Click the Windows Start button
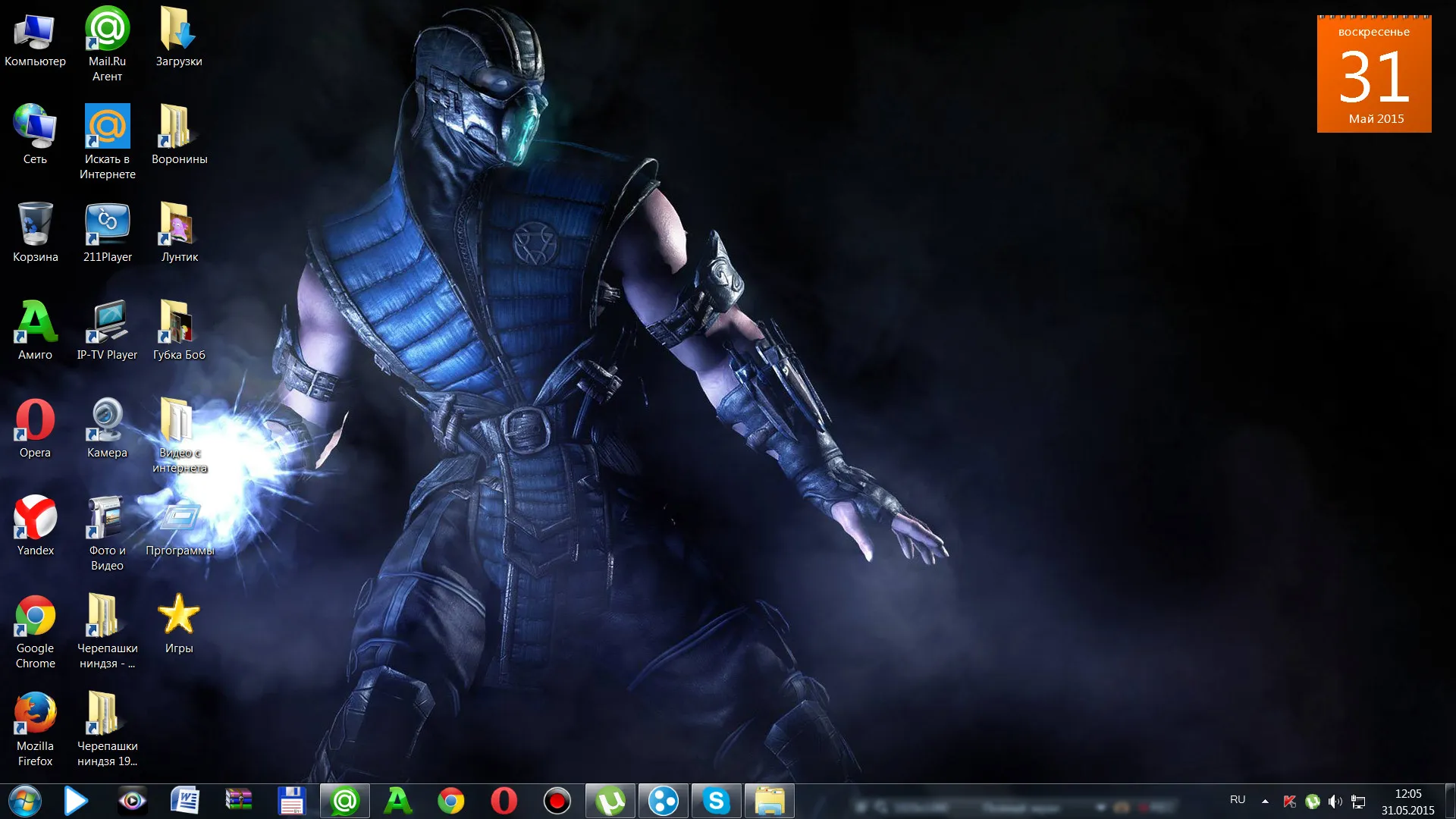Viewport: 1456px width, 819px height. [x=24, y=801]
